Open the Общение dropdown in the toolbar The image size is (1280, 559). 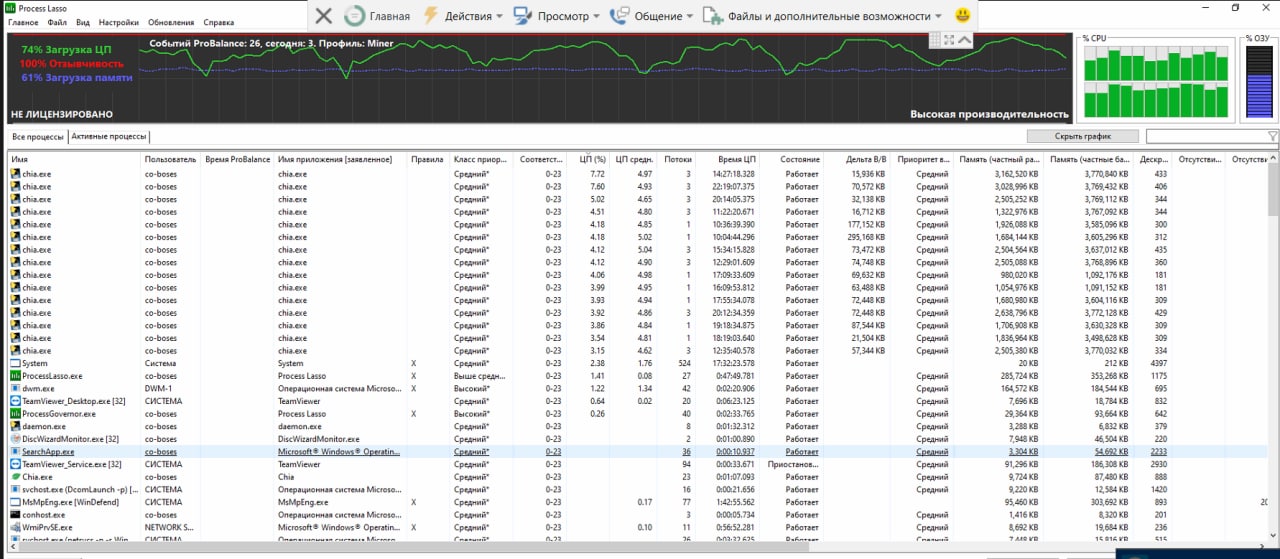(x=651, y=15)
